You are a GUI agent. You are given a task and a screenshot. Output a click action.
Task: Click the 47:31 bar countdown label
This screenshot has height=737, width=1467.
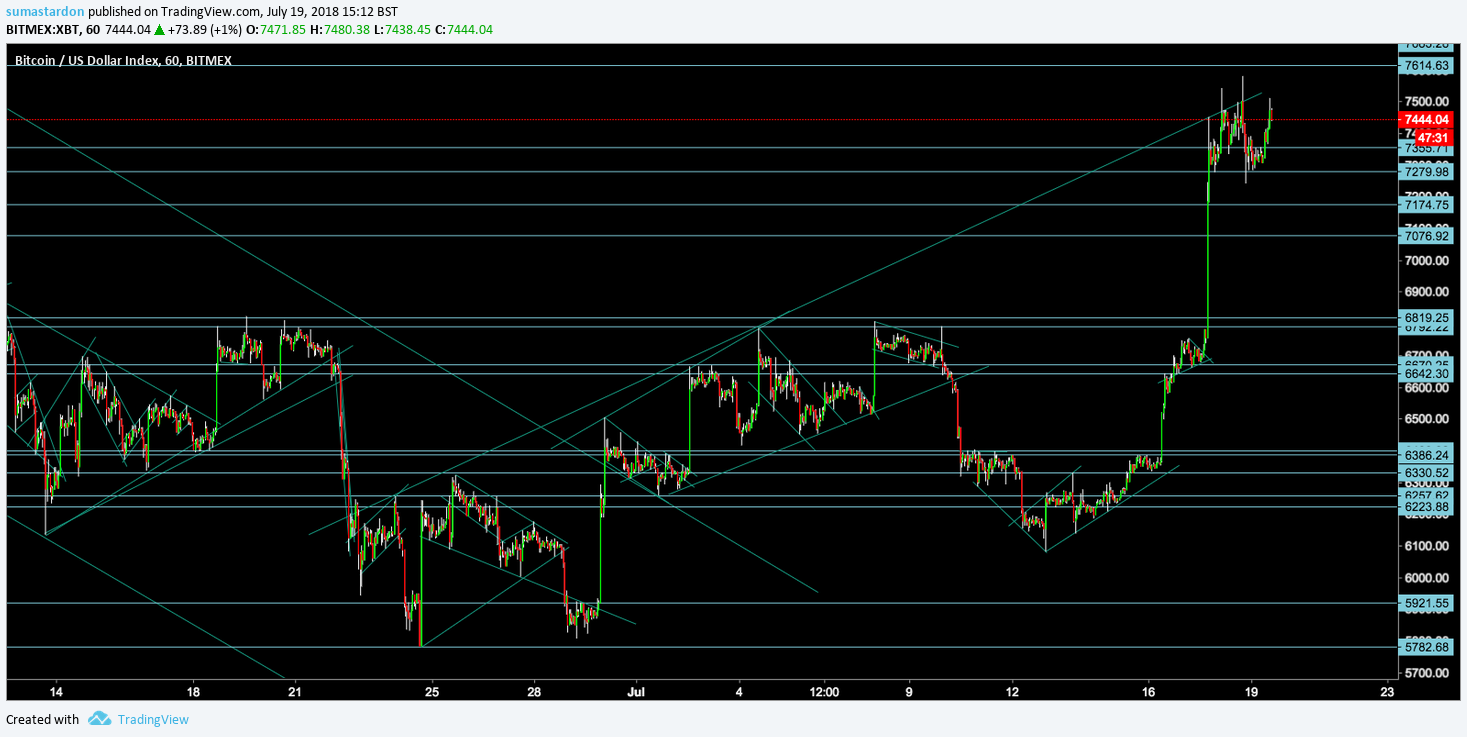(1433, 137)
